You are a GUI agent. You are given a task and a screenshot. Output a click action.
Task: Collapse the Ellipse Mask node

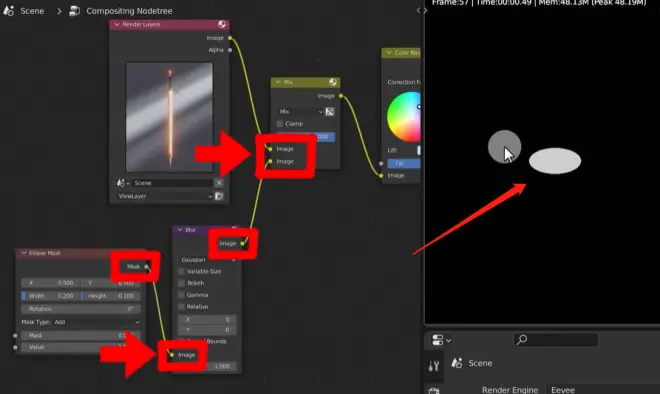point(24,253)
